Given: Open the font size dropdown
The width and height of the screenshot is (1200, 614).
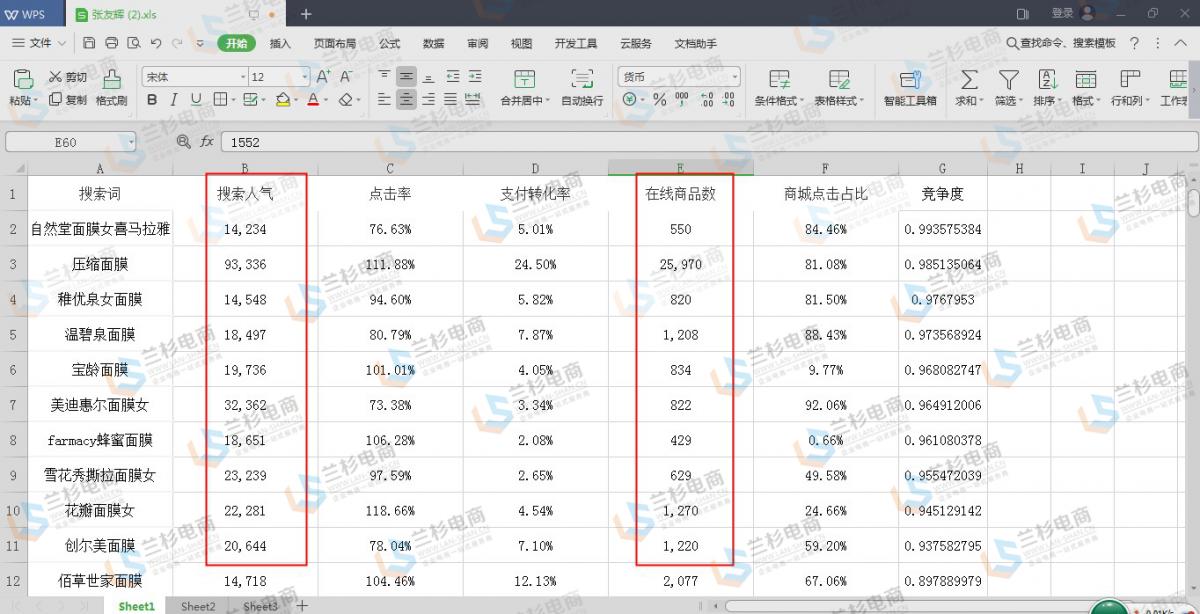Looking at the screenshot, I should [305, 77].
